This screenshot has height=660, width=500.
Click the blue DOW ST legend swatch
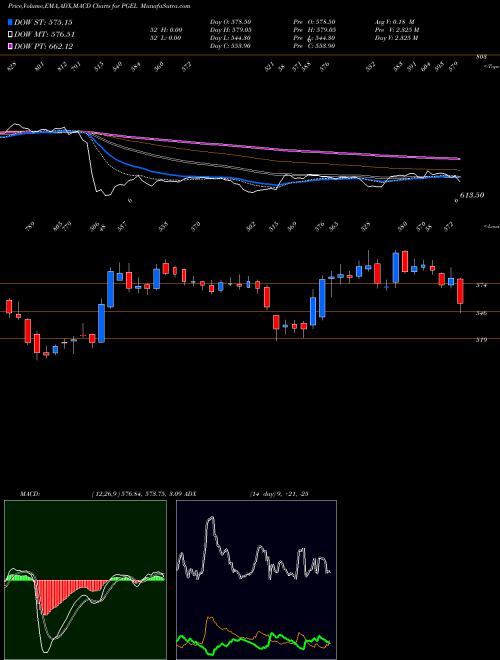coord(10,22)
